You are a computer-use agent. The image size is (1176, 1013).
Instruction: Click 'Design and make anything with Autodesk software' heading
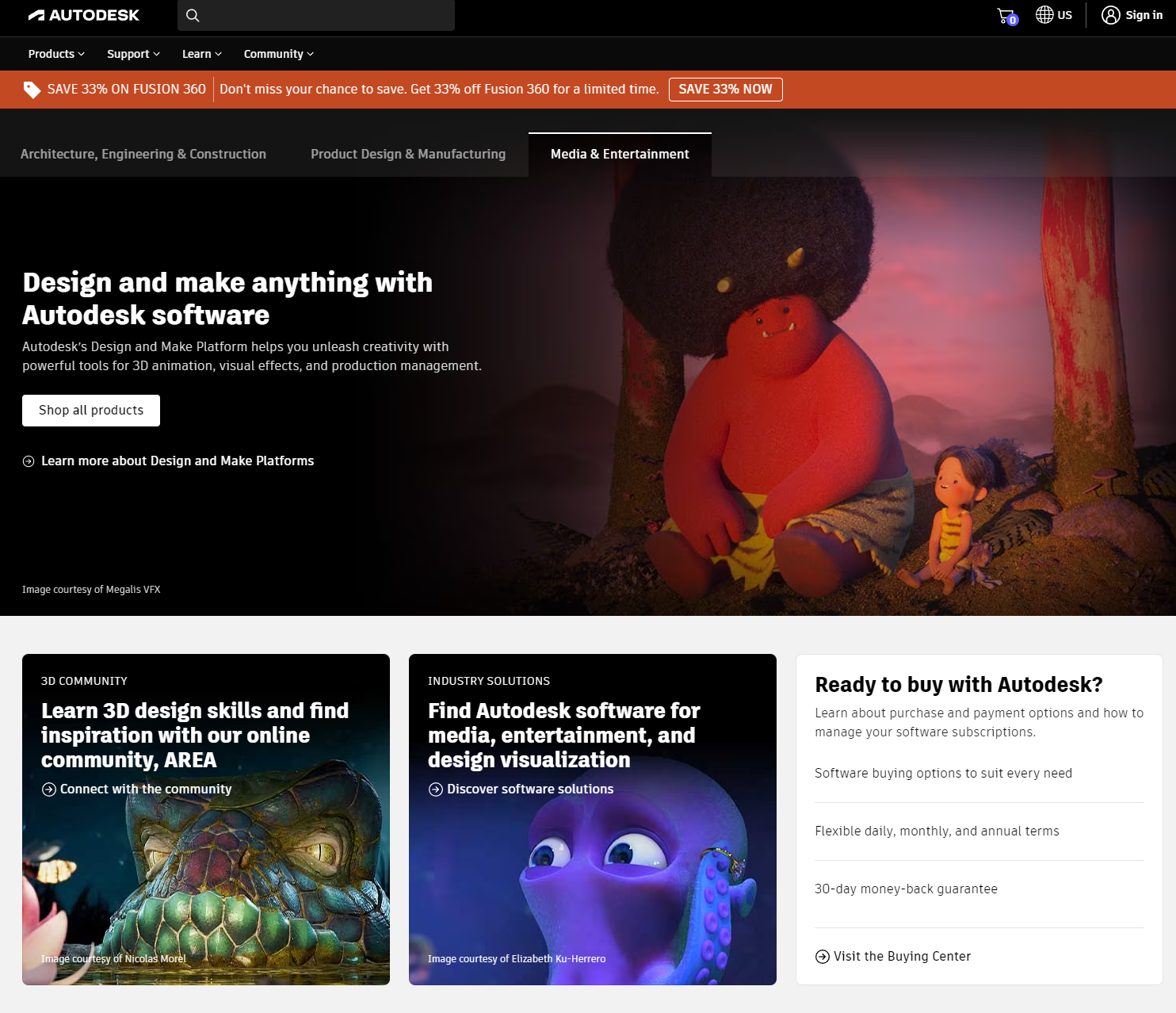pyautogui.click(x=227, y=299)
